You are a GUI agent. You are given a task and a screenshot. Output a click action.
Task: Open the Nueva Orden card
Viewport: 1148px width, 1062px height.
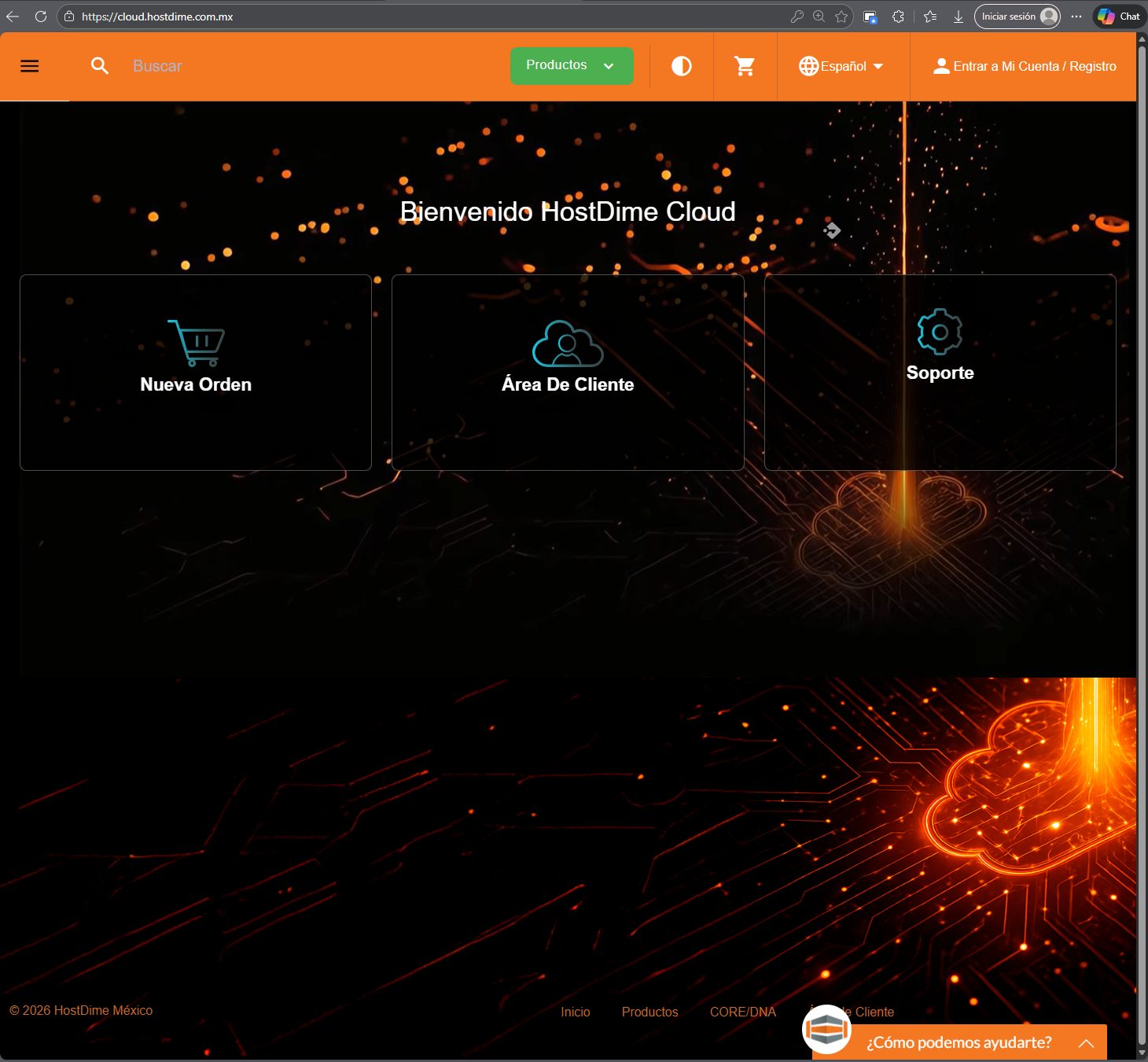[x=196, y=373]
